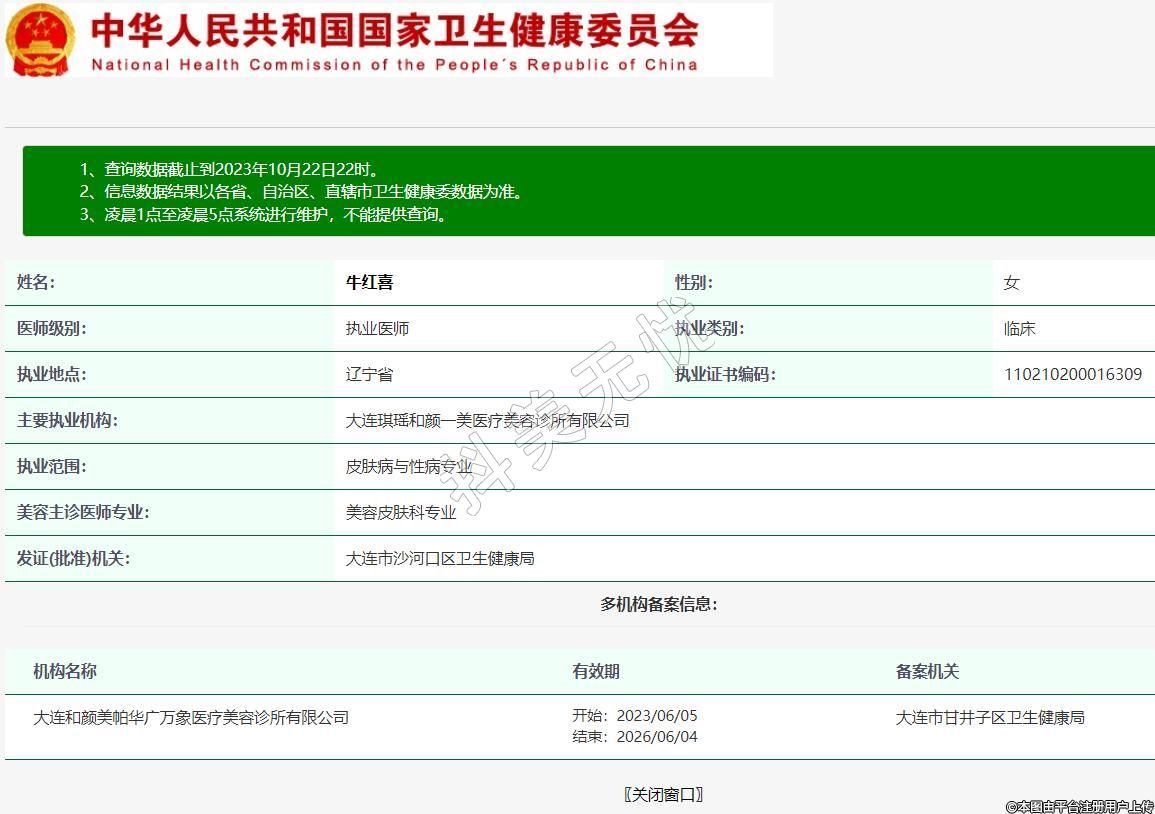Click the 有效期 column header

(x=596, y=671)
